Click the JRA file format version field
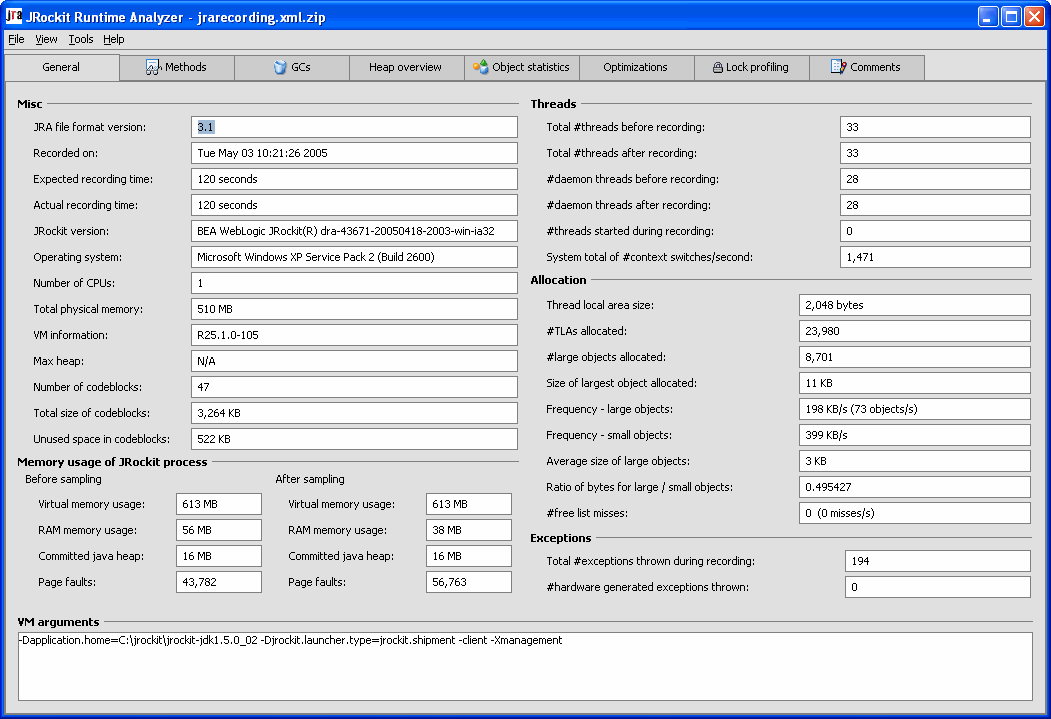Viewport: 1051px width, 719px height. click(354, 127)
